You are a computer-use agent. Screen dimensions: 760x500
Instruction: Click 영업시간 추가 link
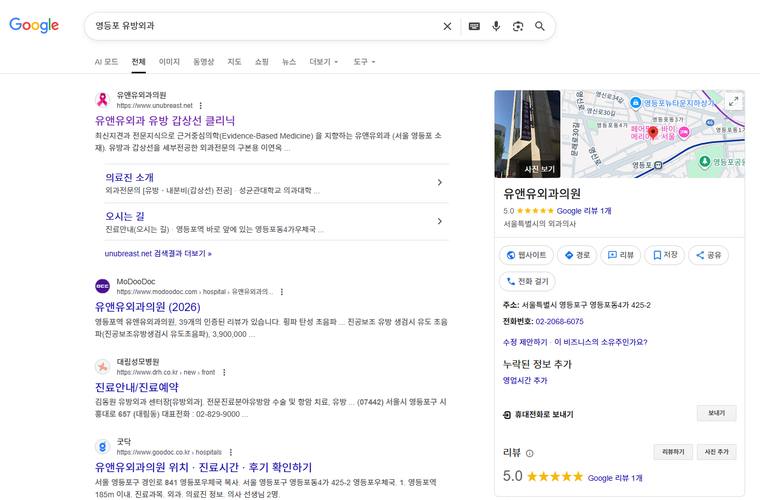(x=525, y=381)
